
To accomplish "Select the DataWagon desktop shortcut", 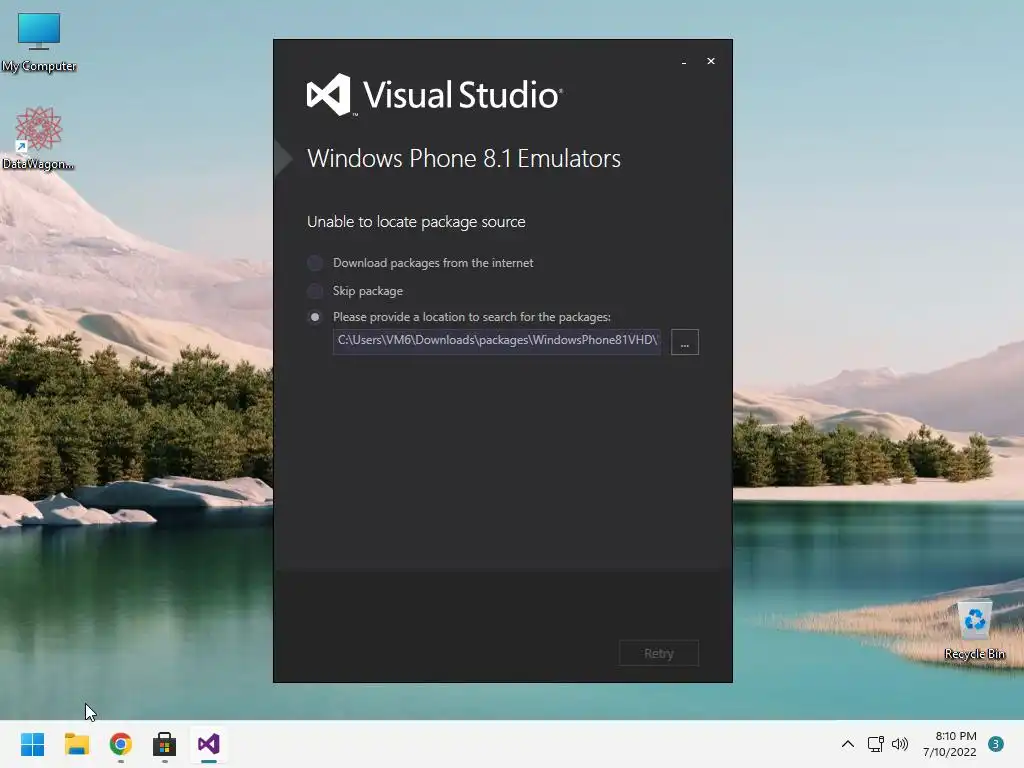I will [x=39, y=138].
